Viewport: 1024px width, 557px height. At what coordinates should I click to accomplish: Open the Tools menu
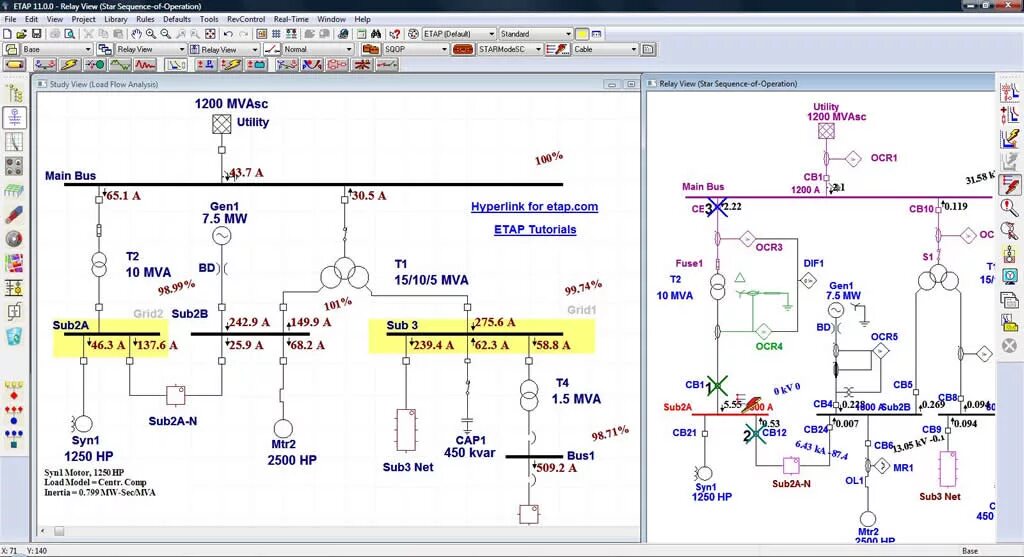point(209,19)
